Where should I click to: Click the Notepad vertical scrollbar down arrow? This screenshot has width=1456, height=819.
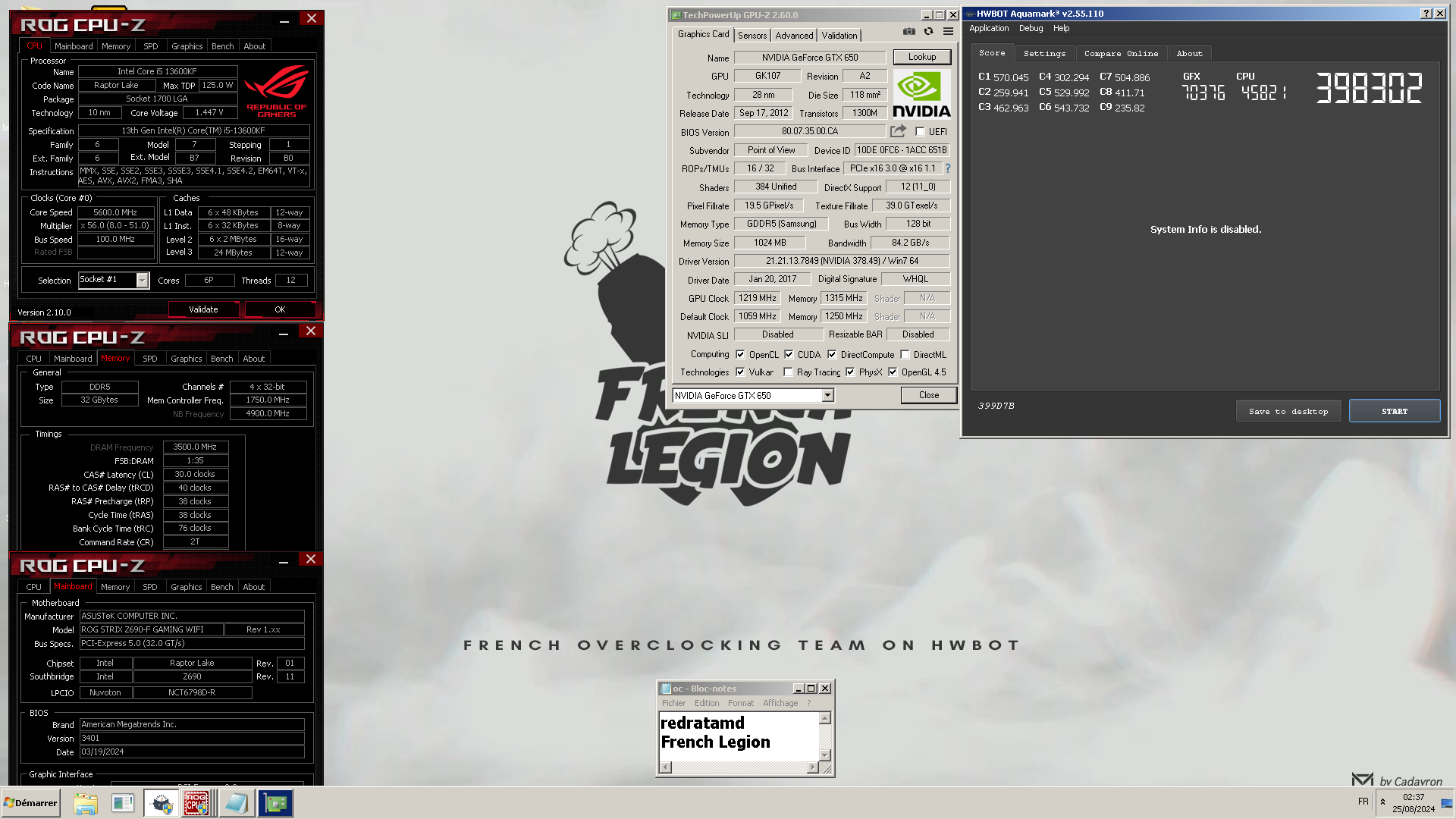point(825,755)
